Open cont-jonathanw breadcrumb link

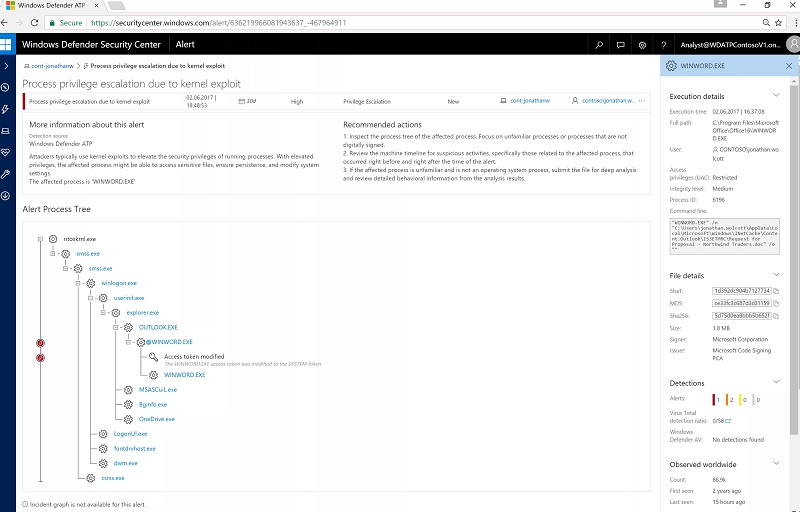click(52, 66)
